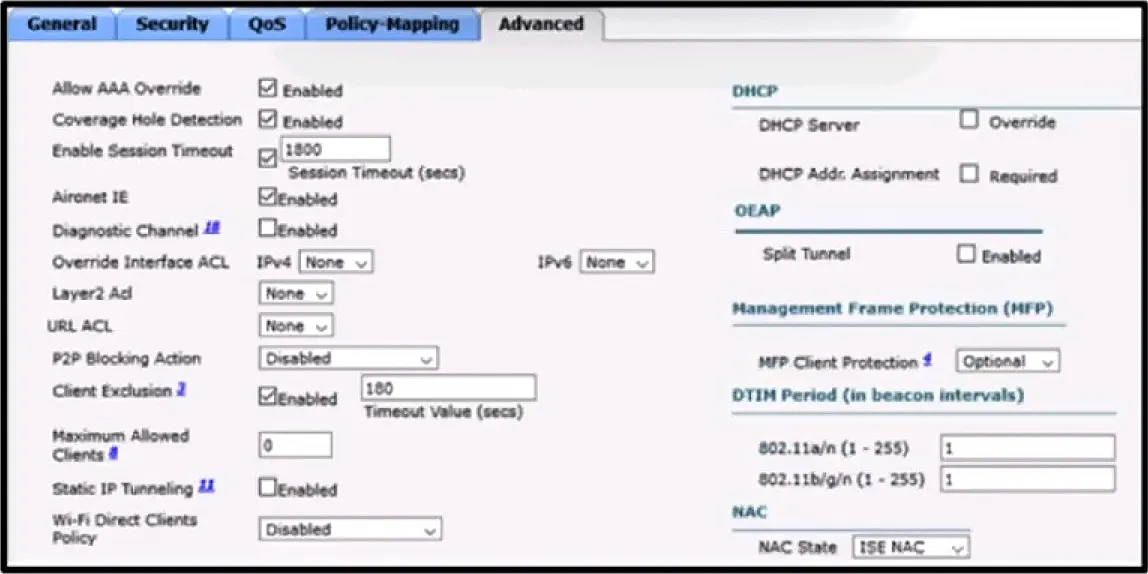
Task: Expand the NAC State dropdown
Action: [912, 547]
